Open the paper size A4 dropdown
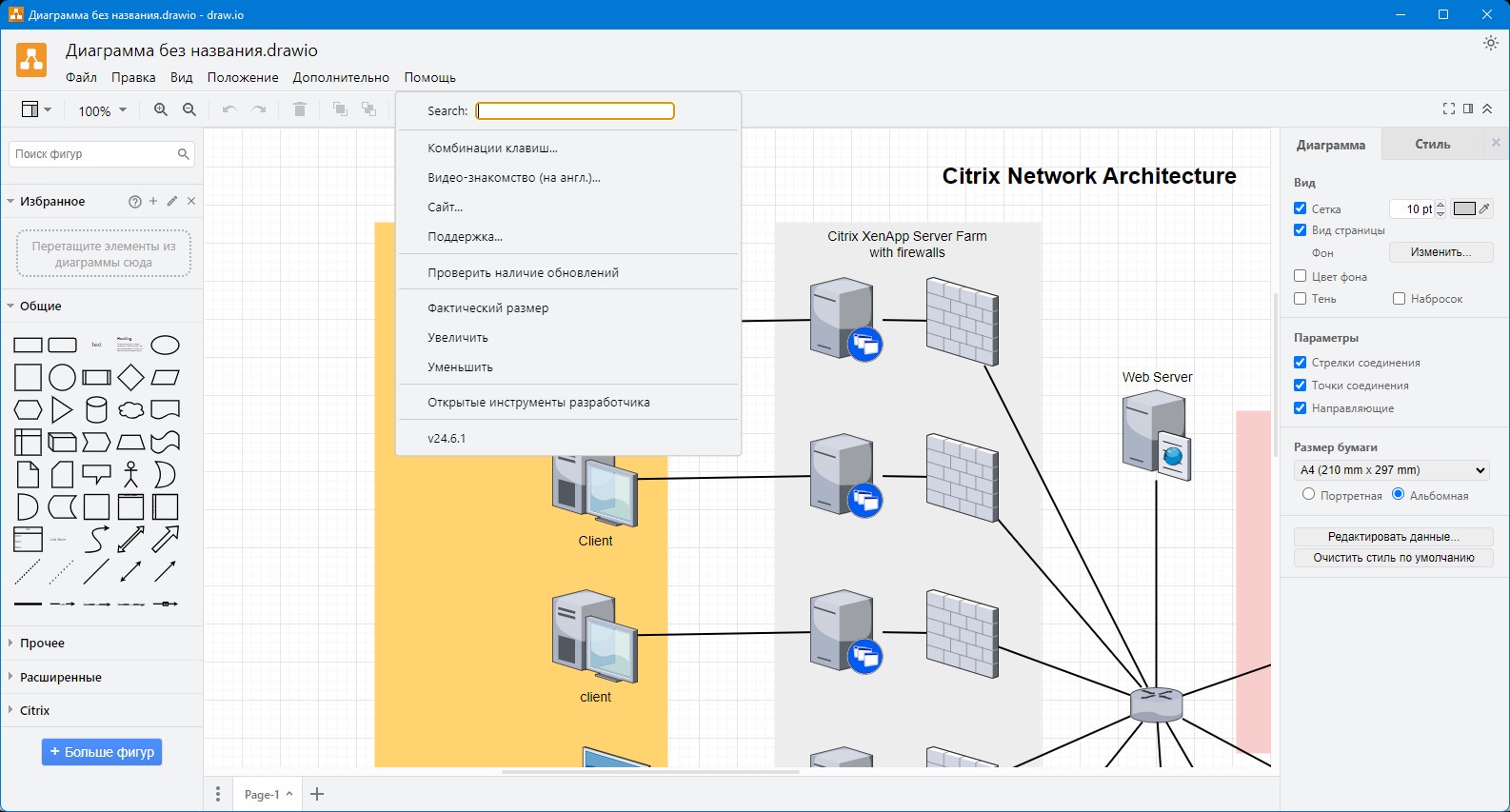This screenshot has width=1510, height=812. [x=1392, y=470]
